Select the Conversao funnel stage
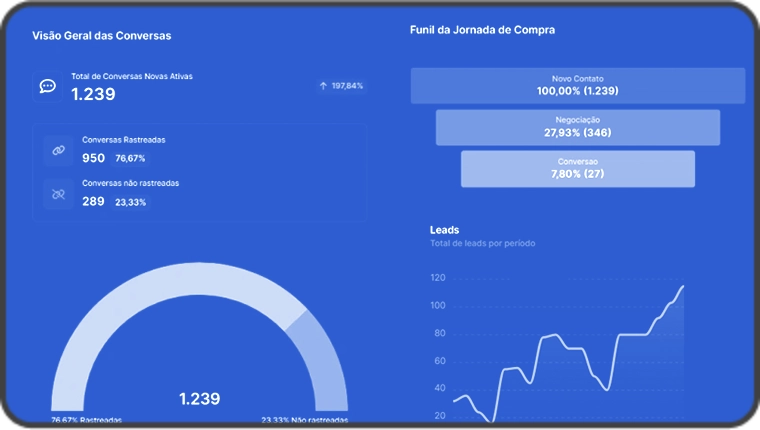The width and height of the screenshot is (760, 430). point(577,168)
